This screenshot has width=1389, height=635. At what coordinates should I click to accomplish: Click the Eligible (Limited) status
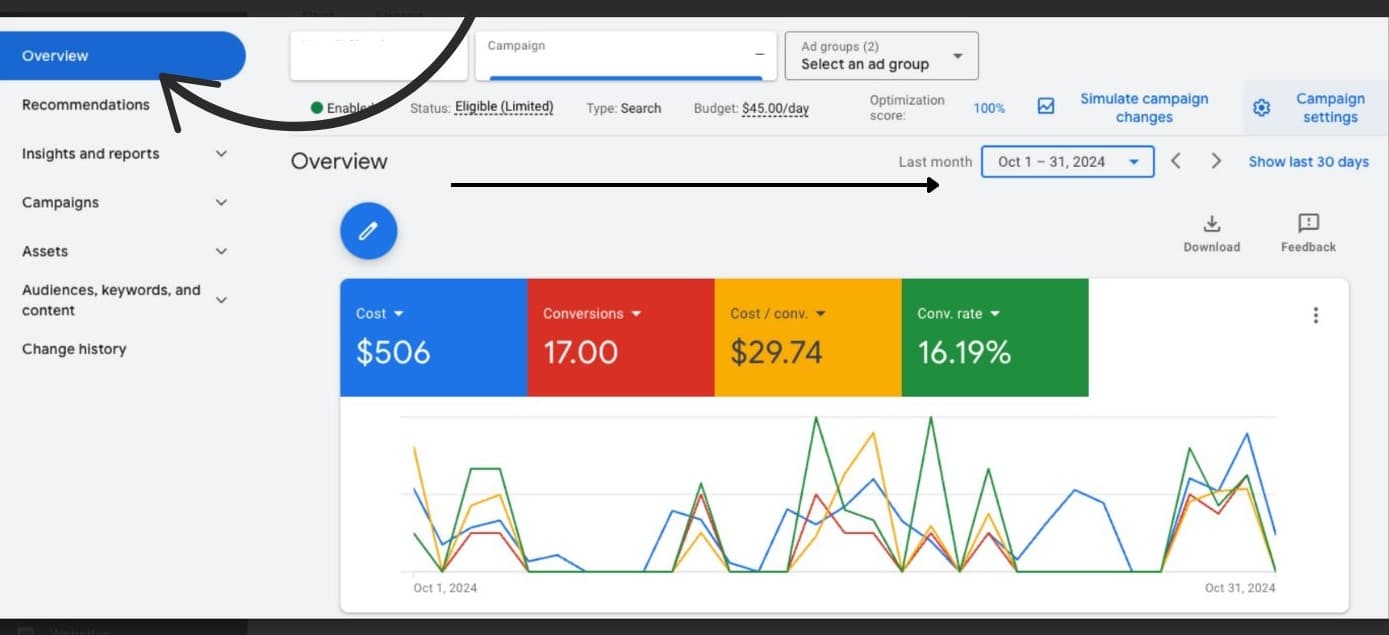504,107
